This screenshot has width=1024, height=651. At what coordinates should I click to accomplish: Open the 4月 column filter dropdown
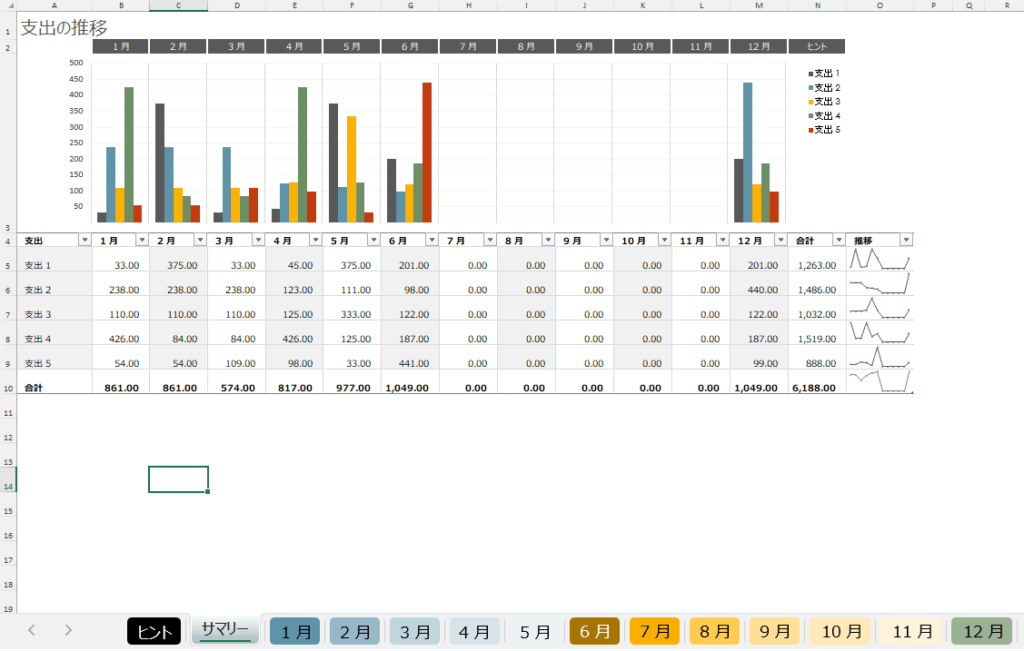[x=315, y=240]
